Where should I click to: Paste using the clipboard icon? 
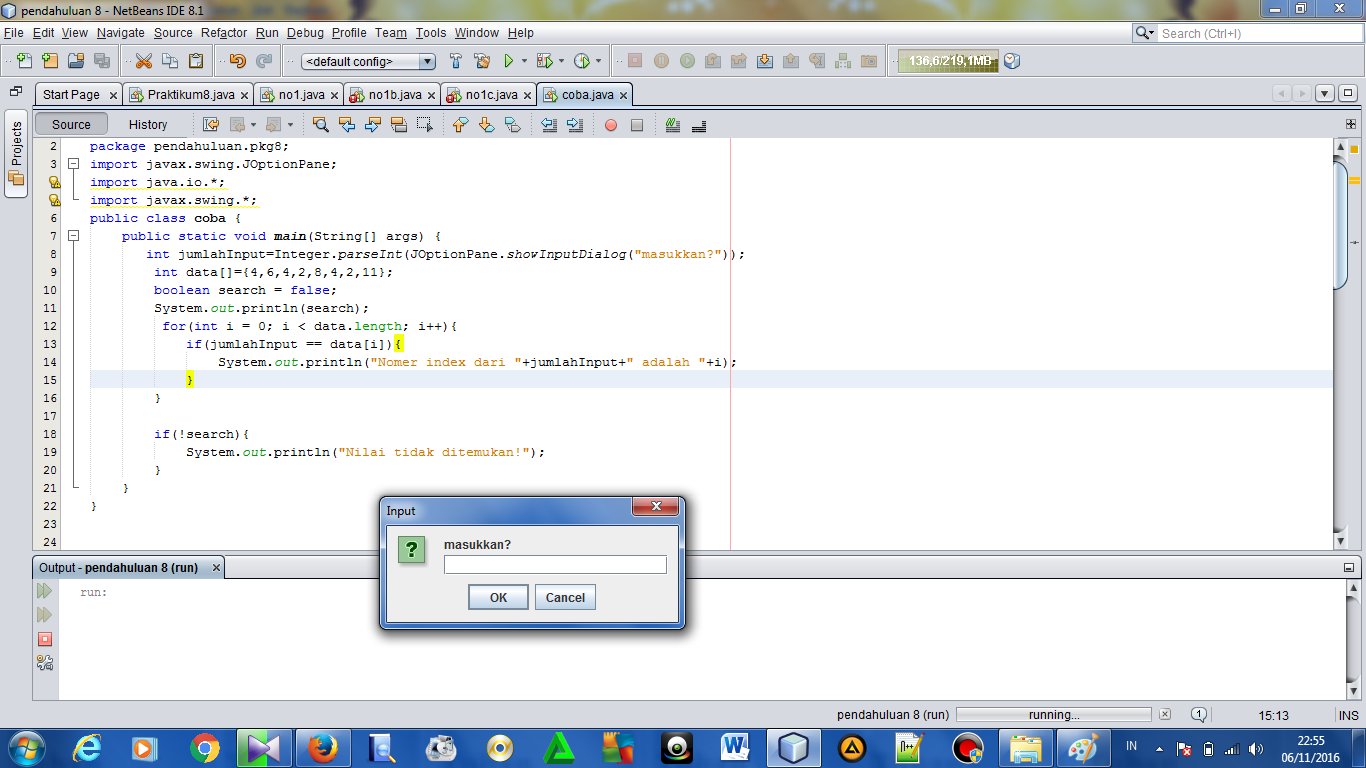click(x=196, y=61)
